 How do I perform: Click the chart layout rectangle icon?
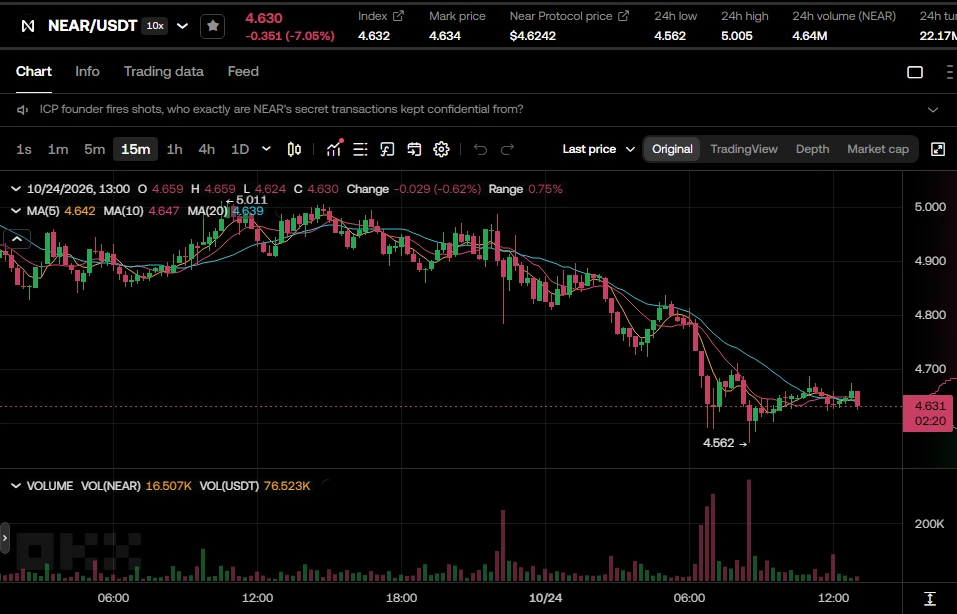tap(915, 72)
